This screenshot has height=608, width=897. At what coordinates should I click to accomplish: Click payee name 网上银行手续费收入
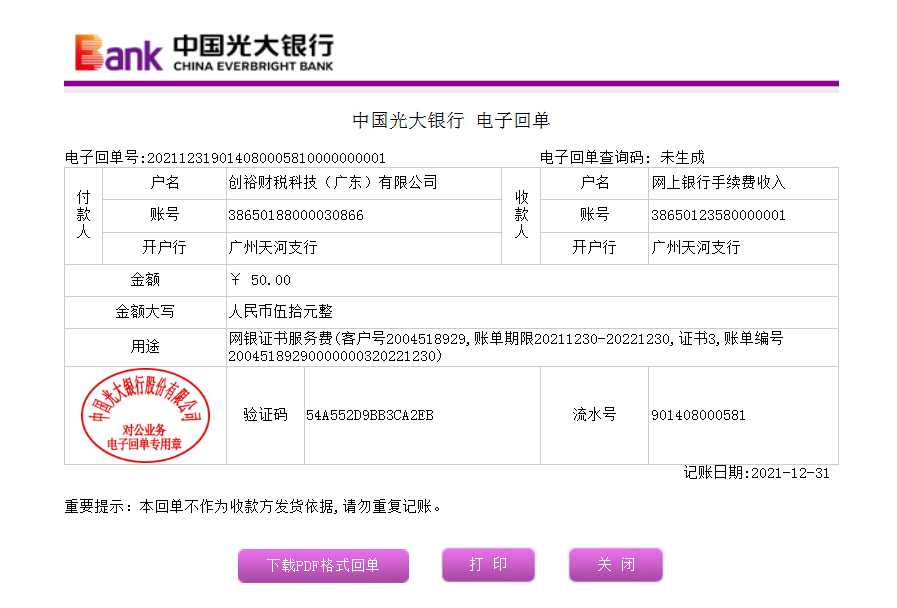[718, 183]
